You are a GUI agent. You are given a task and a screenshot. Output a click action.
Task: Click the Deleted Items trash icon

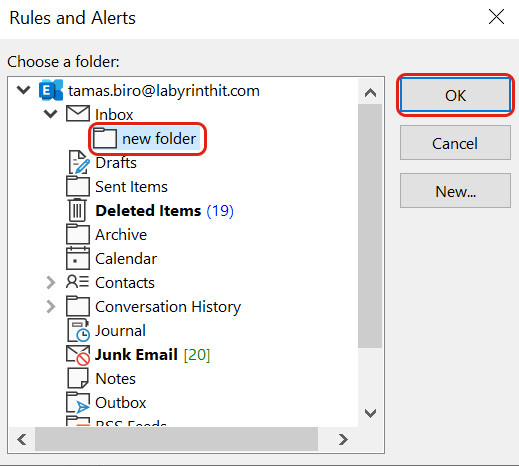pos(77,210)
